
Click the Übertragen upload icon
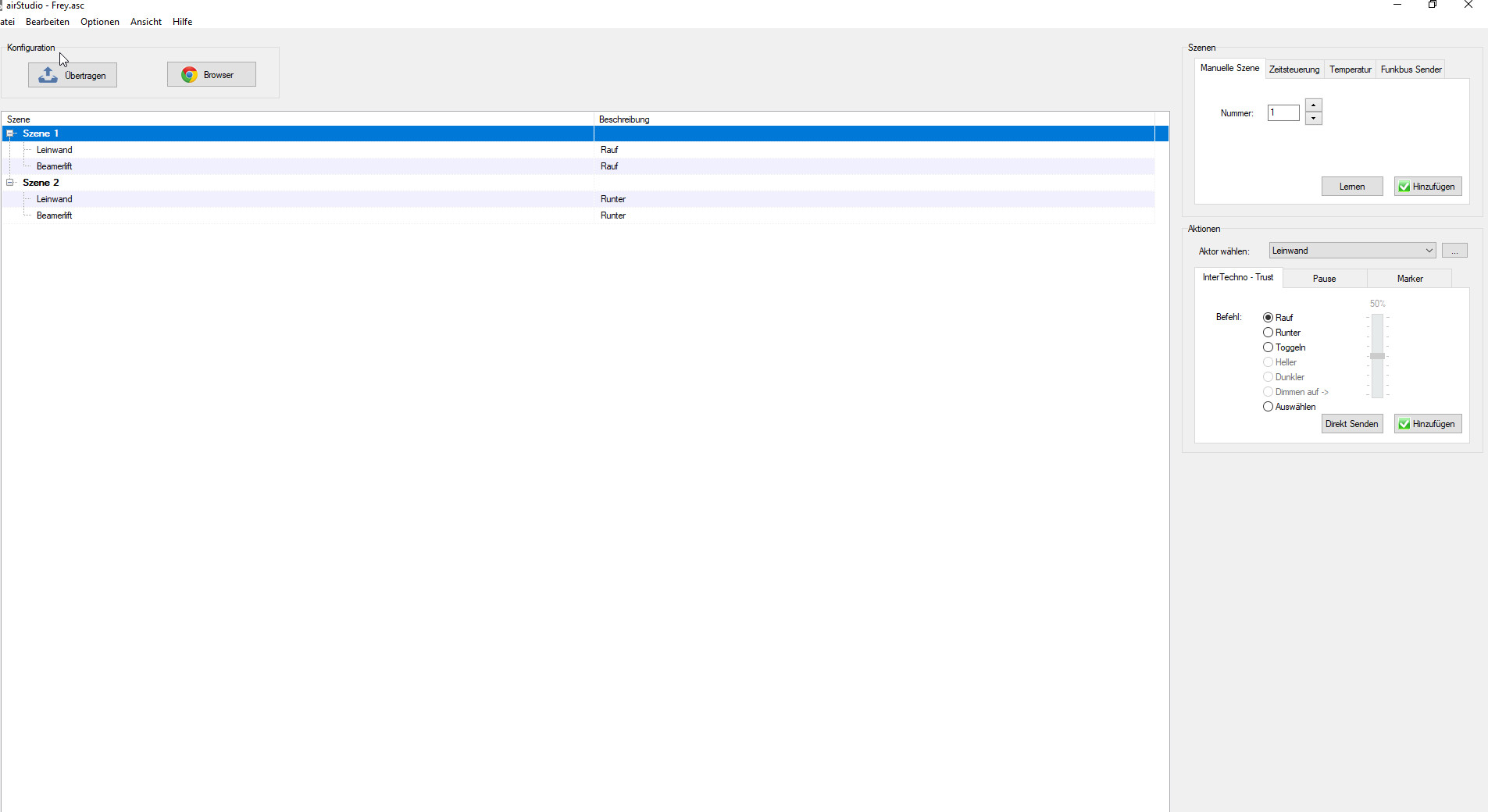[48, 75]
